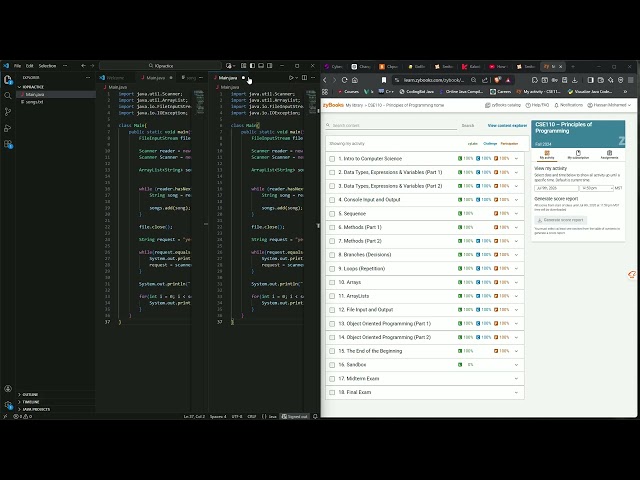Expand chapter 2. Data Types (Part 1) chevron
Viewport: 640px width, 480px height.
516,172
